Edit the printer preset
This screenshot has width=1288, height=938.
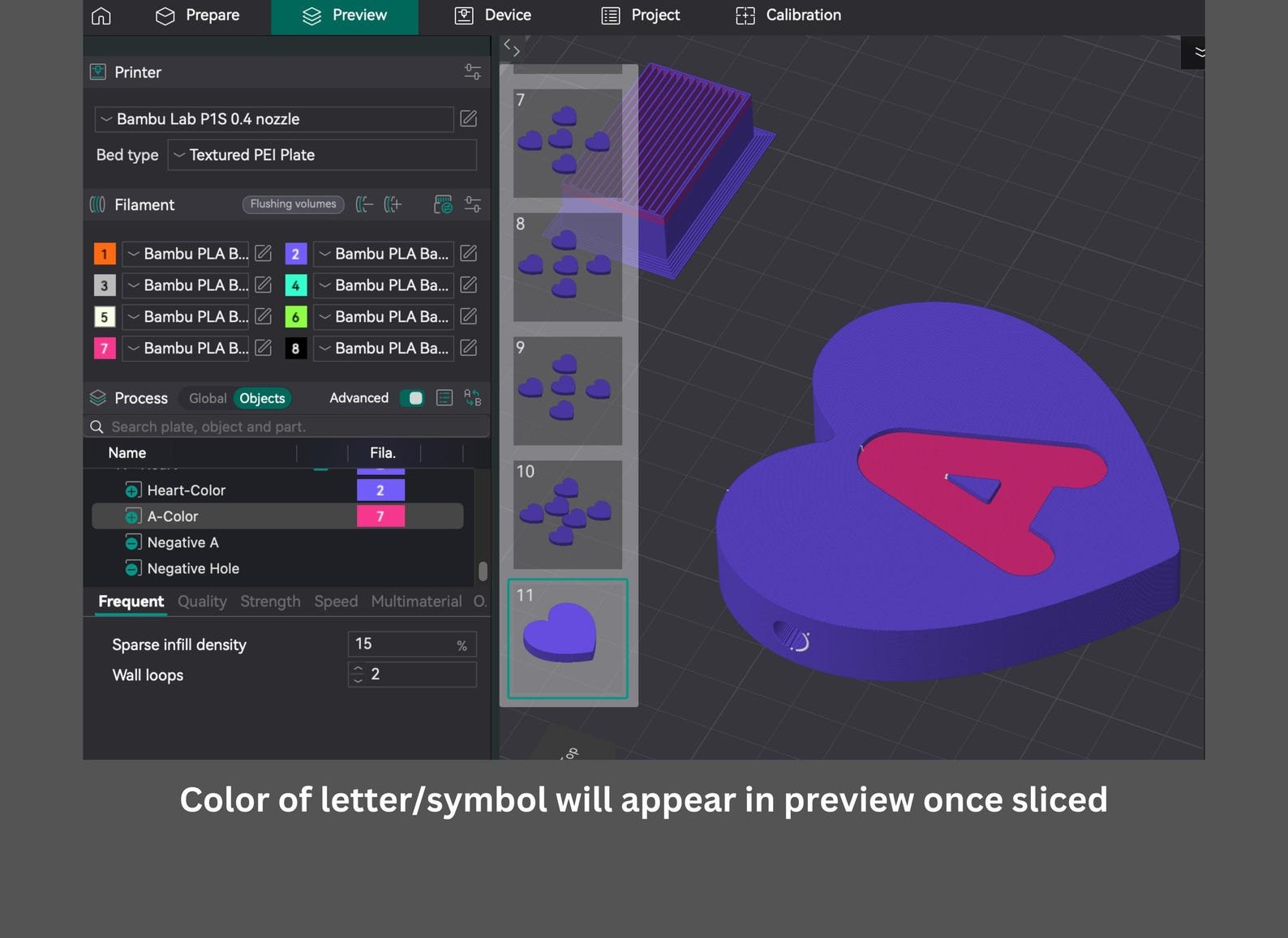coord(469,119)
